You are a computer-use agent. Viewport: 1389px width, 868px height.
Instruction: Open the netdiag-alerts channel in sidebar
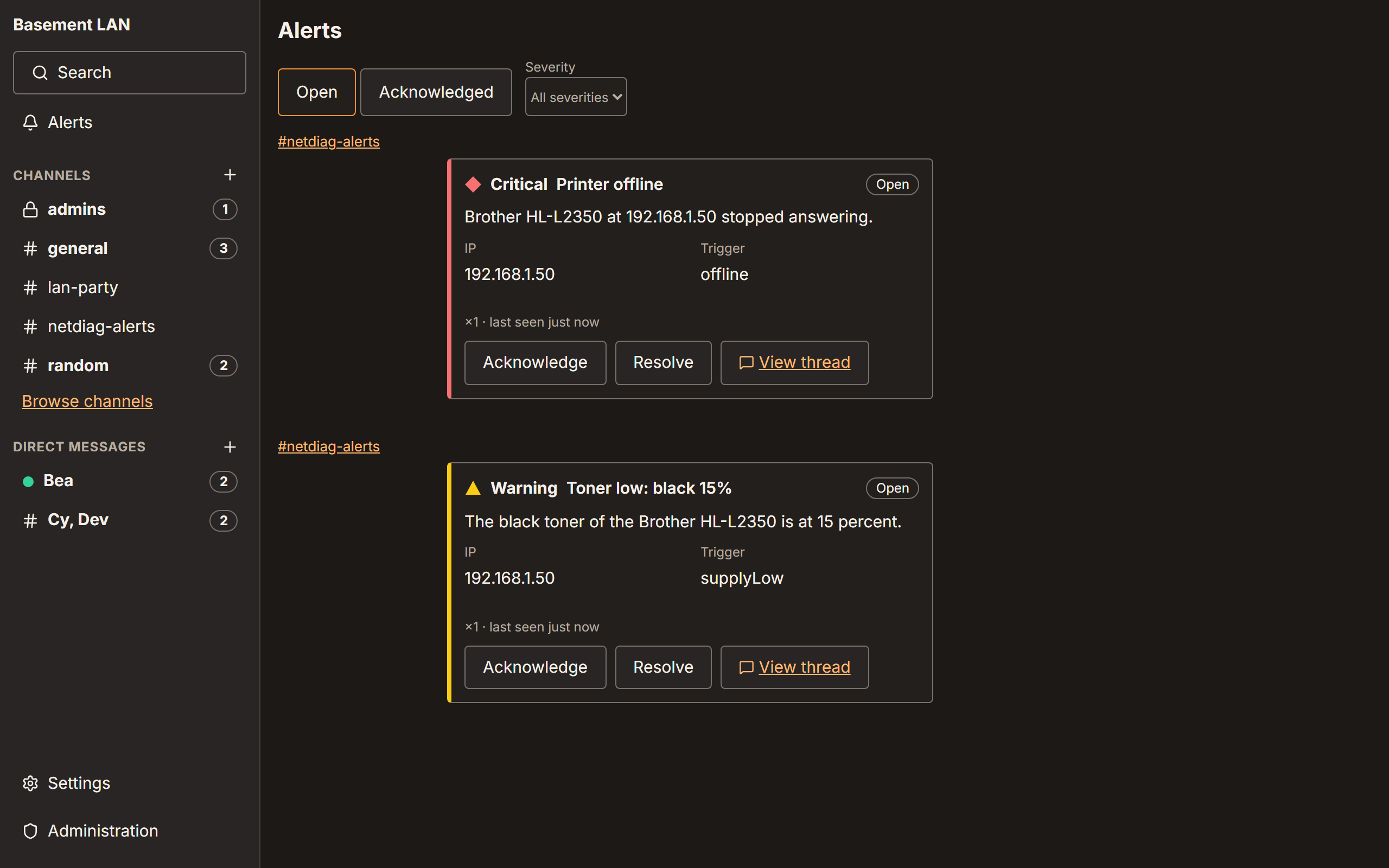pyautogui.click(x=129, y=326)
